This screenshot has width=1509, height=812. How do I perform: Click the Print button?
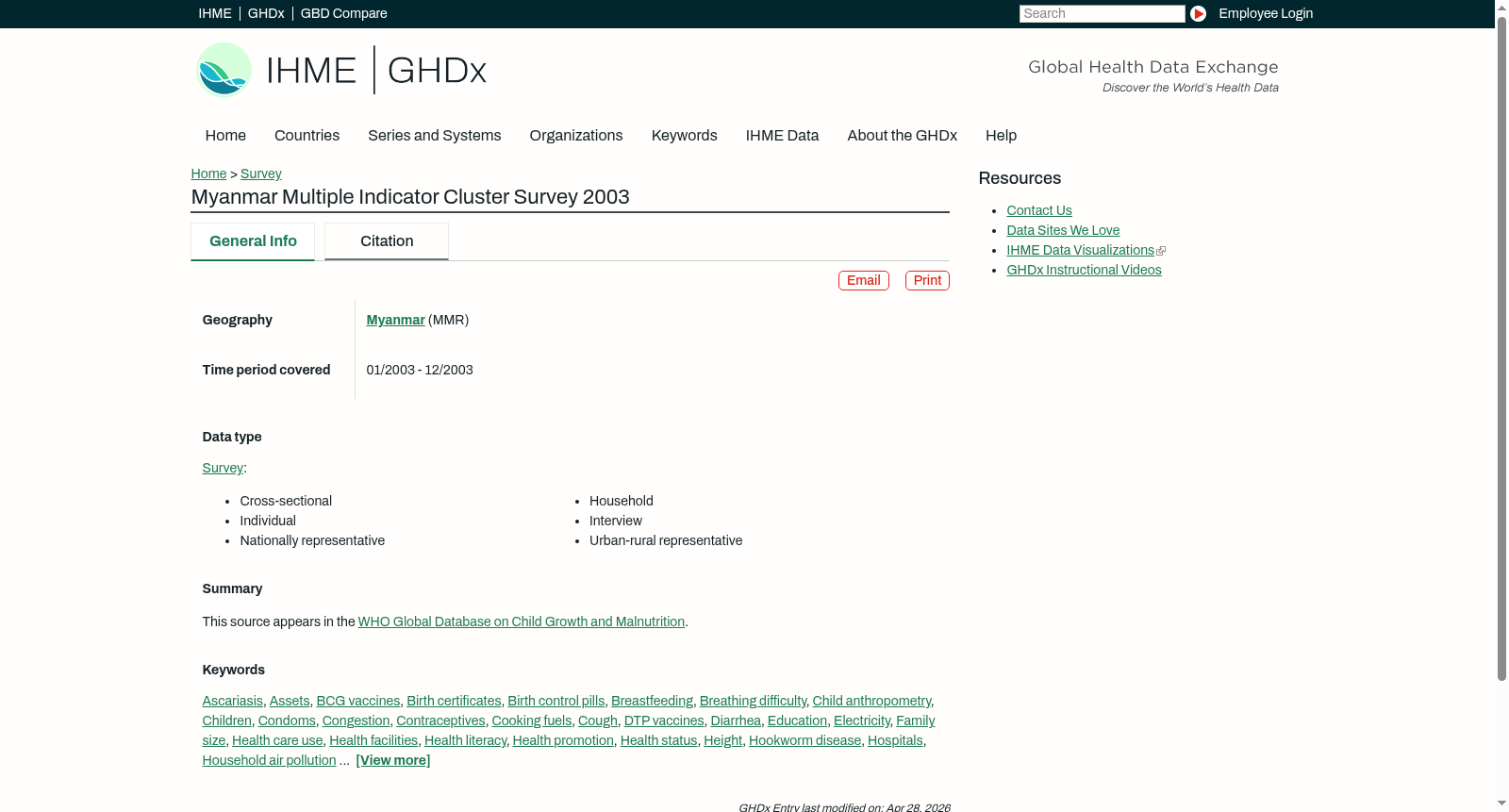click(x=927, y=280)
